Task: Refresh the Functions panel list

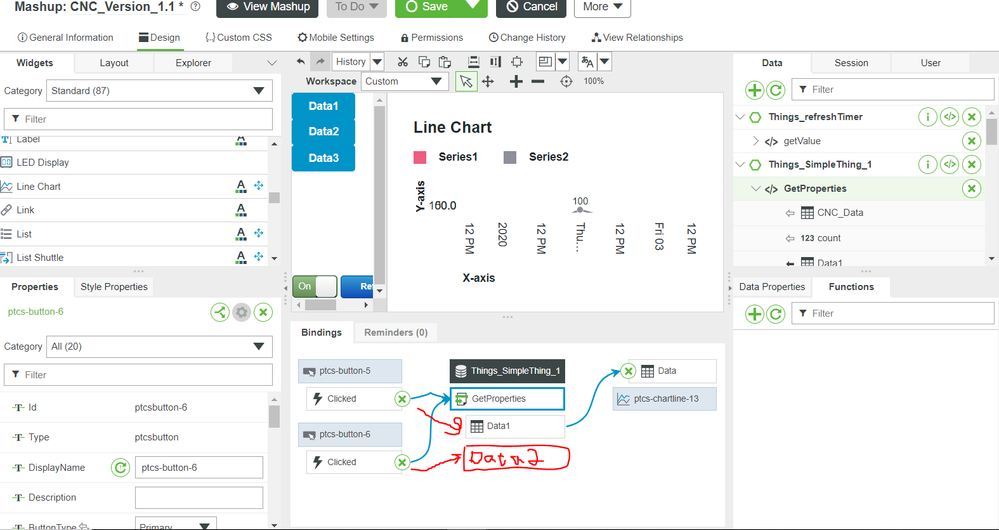Action: pos(775,313)
